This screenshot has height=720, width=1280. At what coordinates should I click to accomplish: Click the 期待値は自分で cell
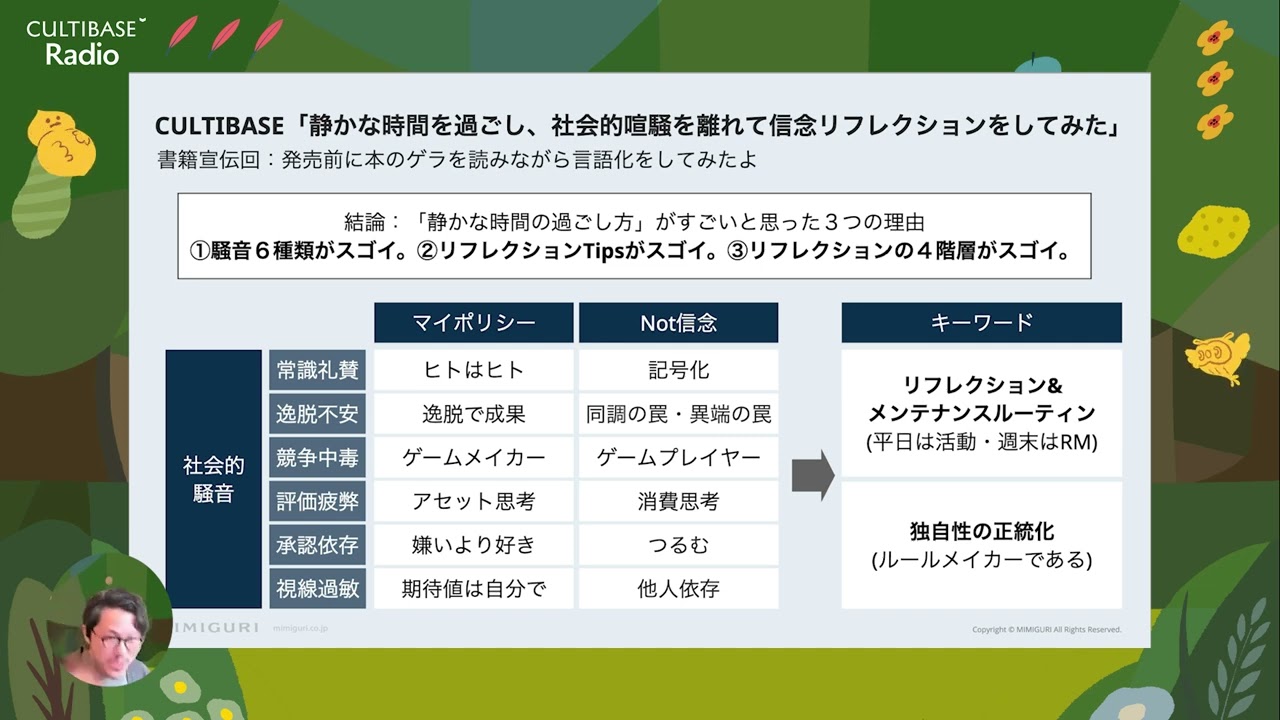474,588
